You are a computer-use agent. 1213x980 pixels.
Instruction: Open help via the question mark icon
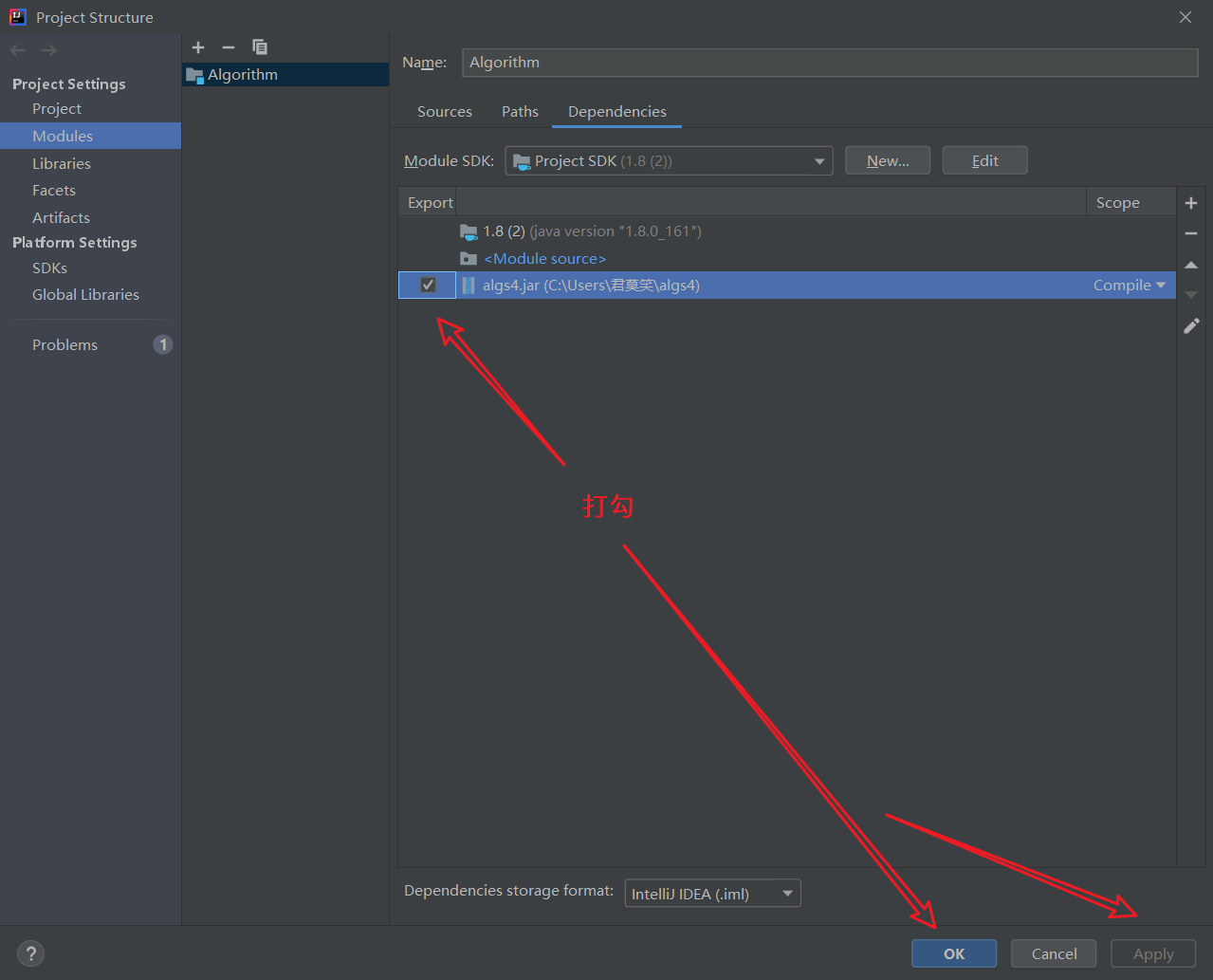point(30,954)
